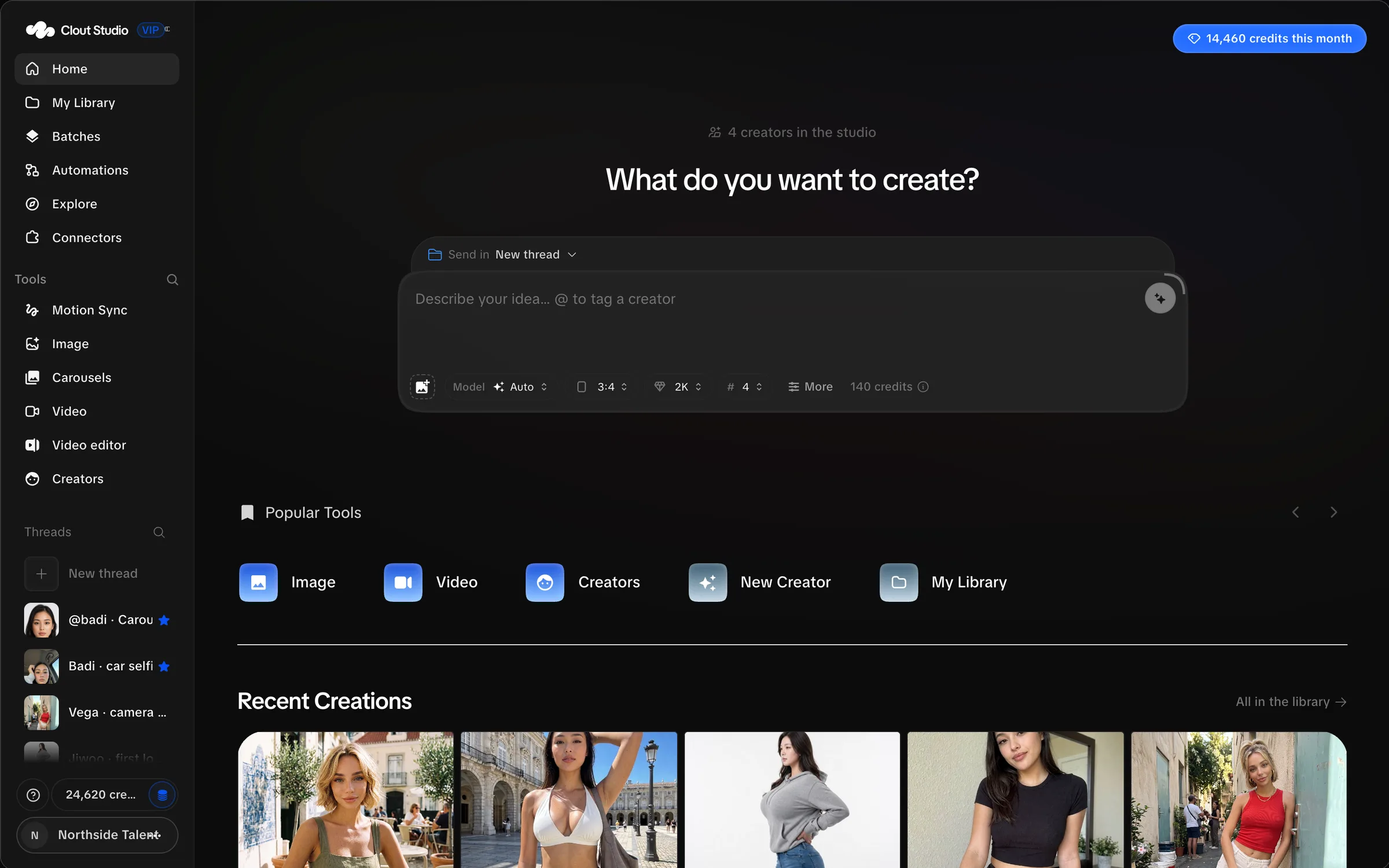The image size is (1389, 868).
Task: Go to previous Popular Tools page
Action: (1295, 512)
